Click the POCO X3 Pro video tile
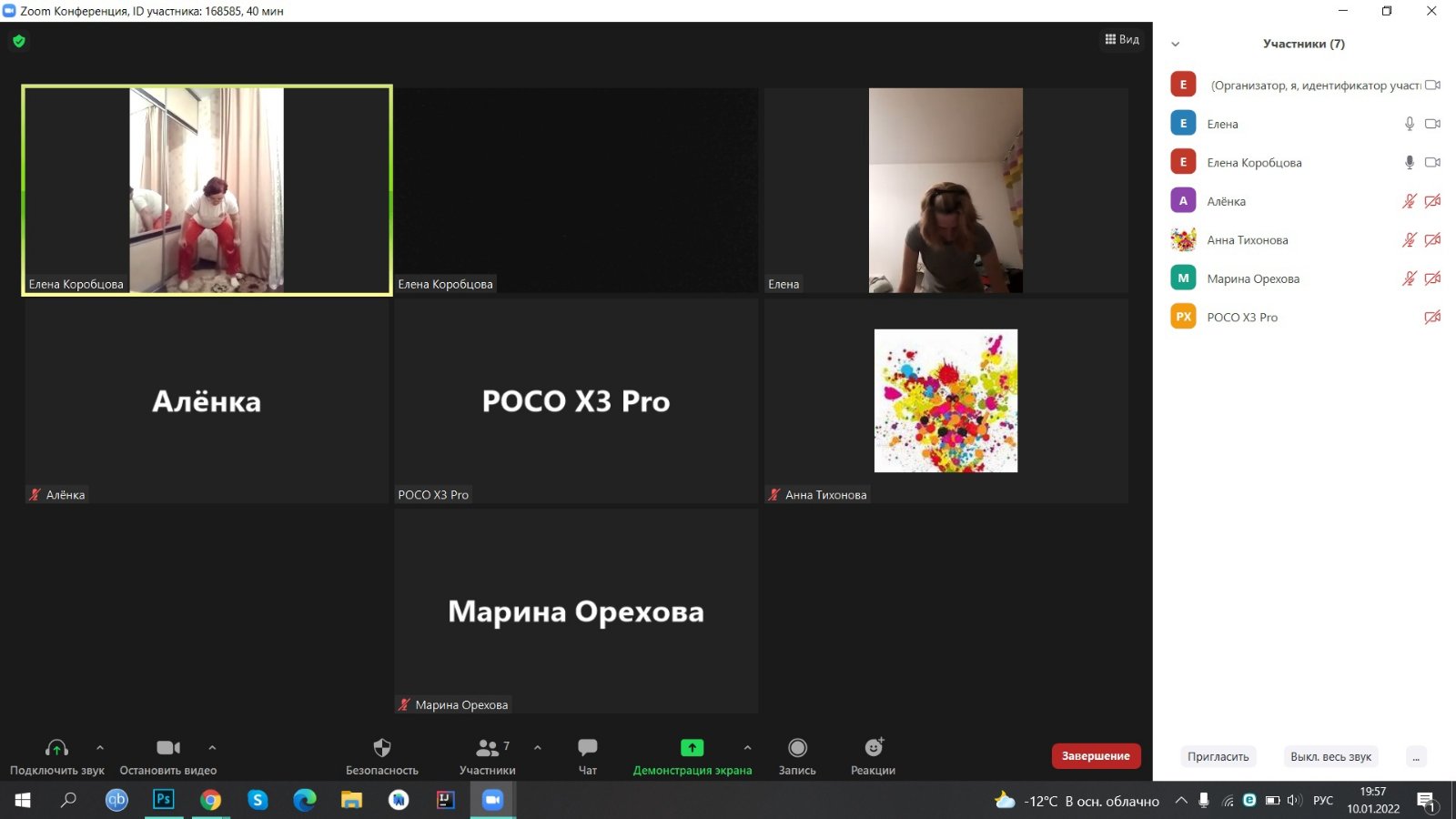1456x819 pixels. click(x=576, y=400)
